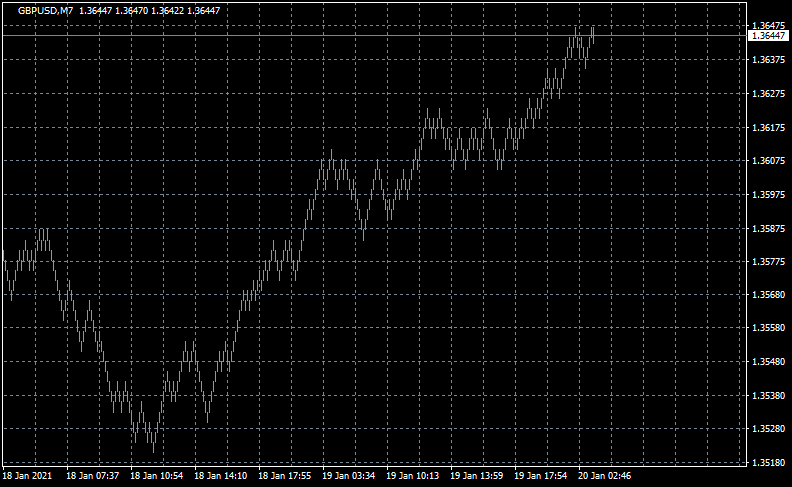Click the 1.35875 price scale label
This screenshot has width=792, height=487.
click(x=768, y=228)
